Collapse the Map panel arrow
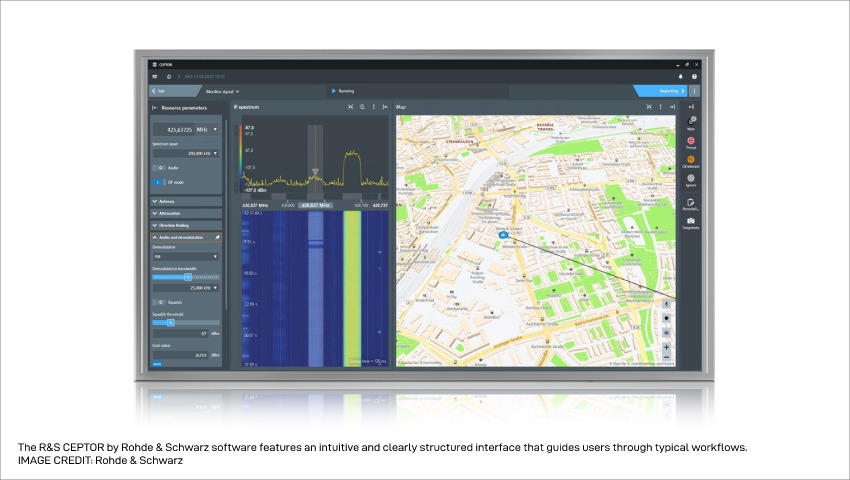Viewport: 850px width, 480px height. (672, 107)
